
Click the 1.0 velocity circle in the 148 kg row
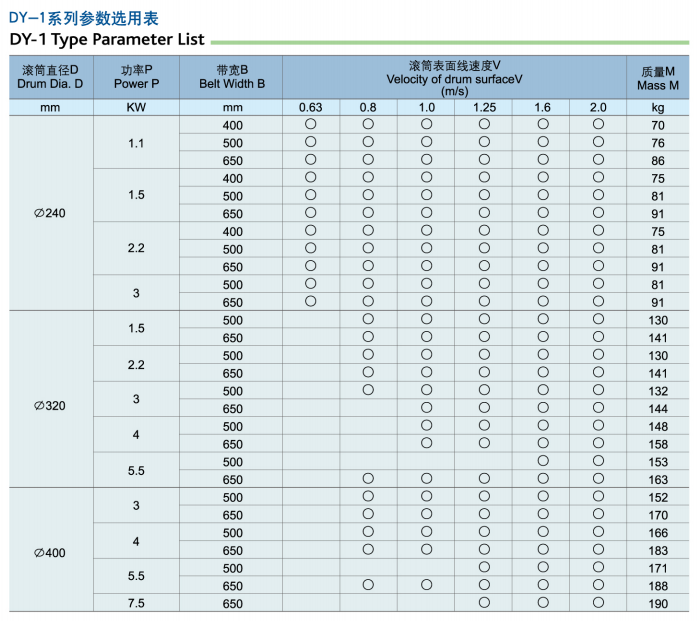click(426, 426)
